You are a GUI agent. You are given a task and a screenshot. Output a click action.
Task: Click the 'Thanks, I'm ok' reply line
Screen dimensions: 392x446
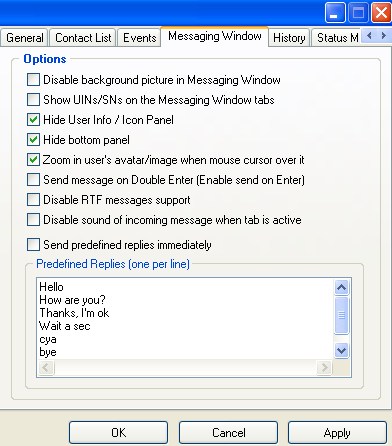(x=74, y=313)
